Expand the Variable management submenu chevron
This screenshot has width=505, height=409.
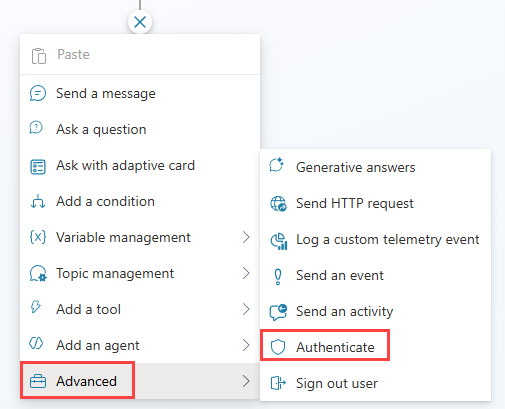(246, 237)
